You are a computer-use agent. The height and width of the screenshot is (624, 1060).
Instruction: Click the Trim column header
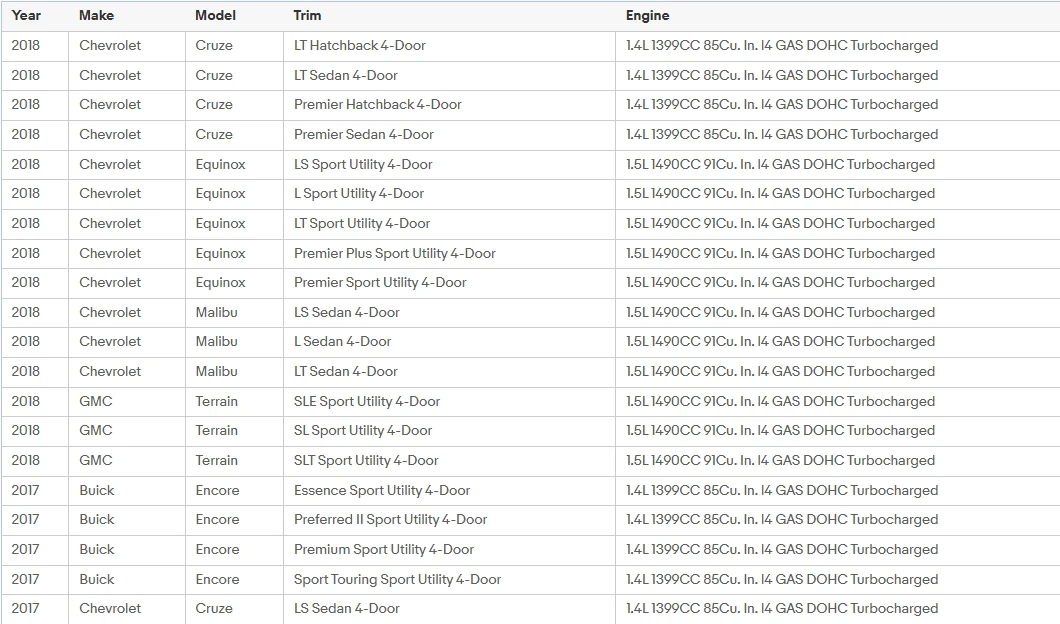click(x=307, y=16)
